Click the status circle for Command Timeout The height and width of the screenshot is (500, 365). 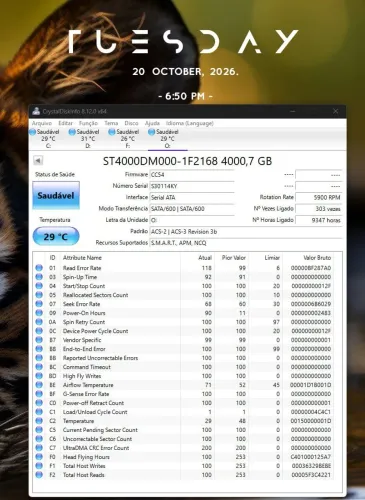(39, 367)
